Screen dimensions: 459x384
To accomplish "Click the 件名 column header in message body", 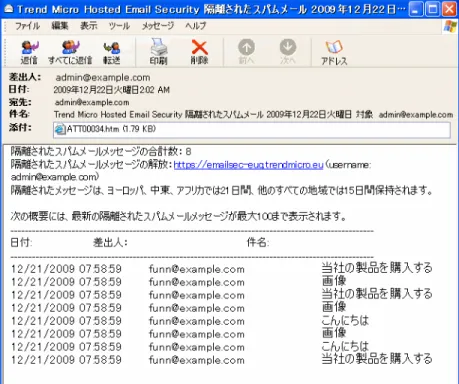I will click(x=258, y=242).
